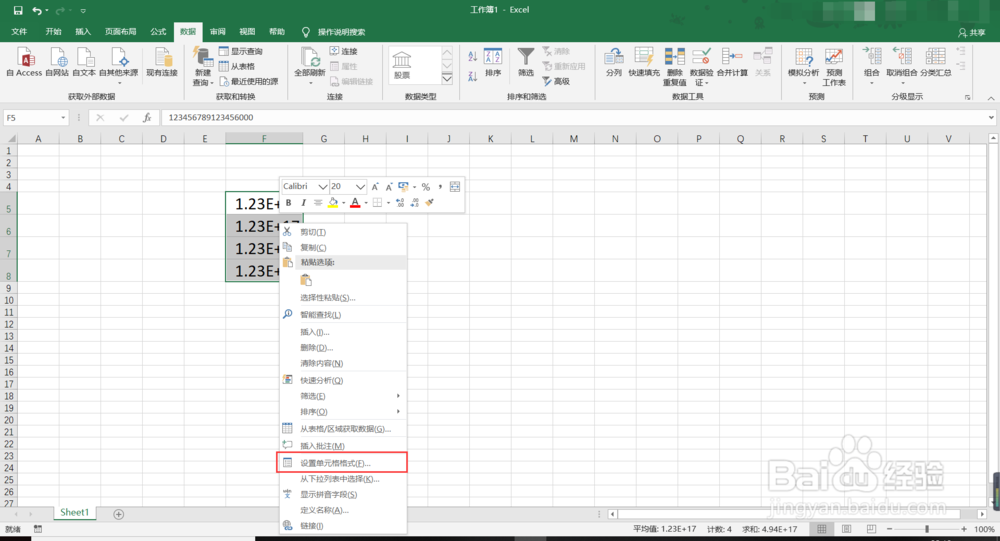Expand the data types gallery
This screenshot has height=541, width=1000.
pyautogui.click(x=447, y=78)
